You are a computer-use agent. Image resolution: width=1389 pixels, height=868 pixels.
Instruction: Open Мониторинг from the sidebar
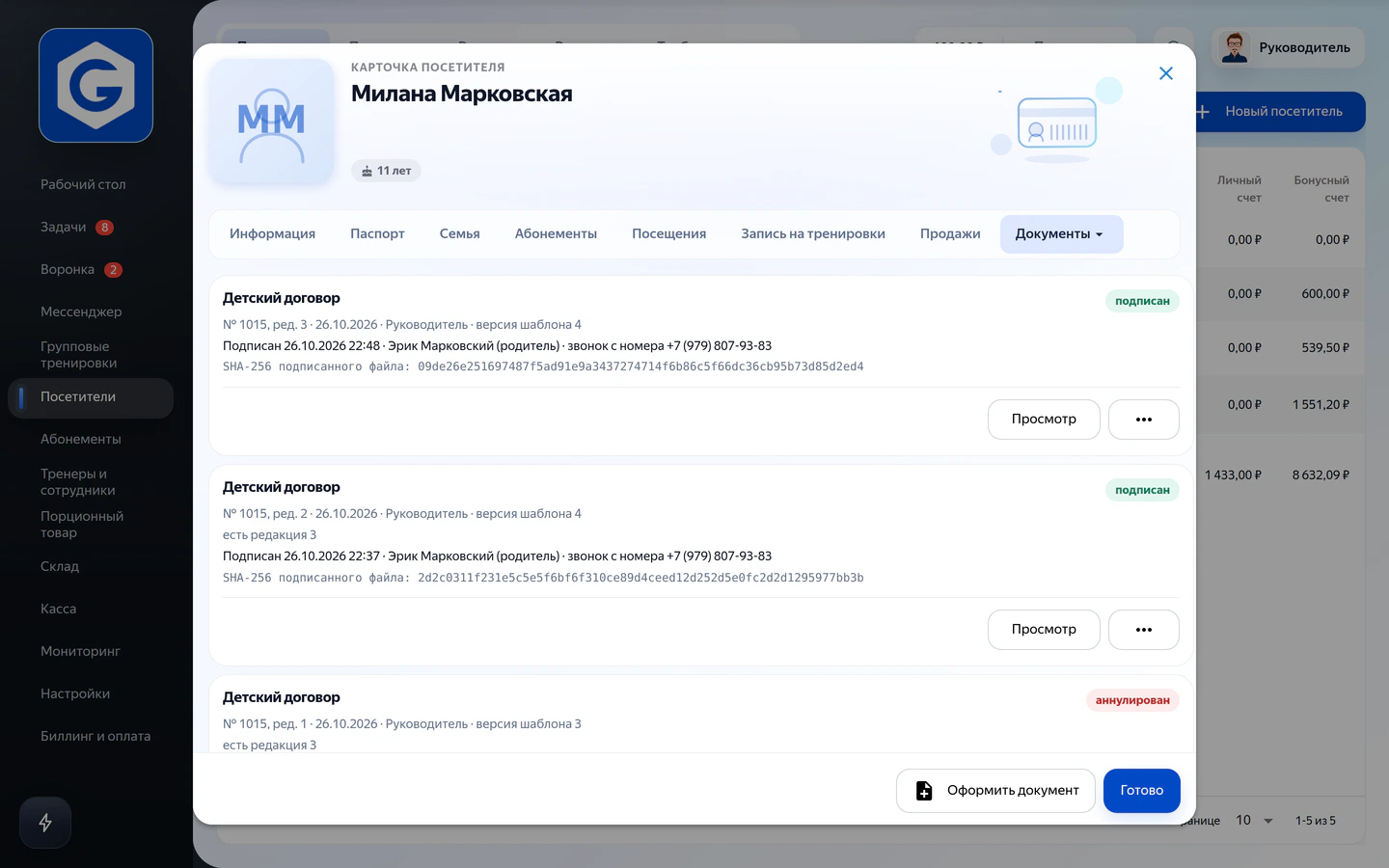point(80,651)
